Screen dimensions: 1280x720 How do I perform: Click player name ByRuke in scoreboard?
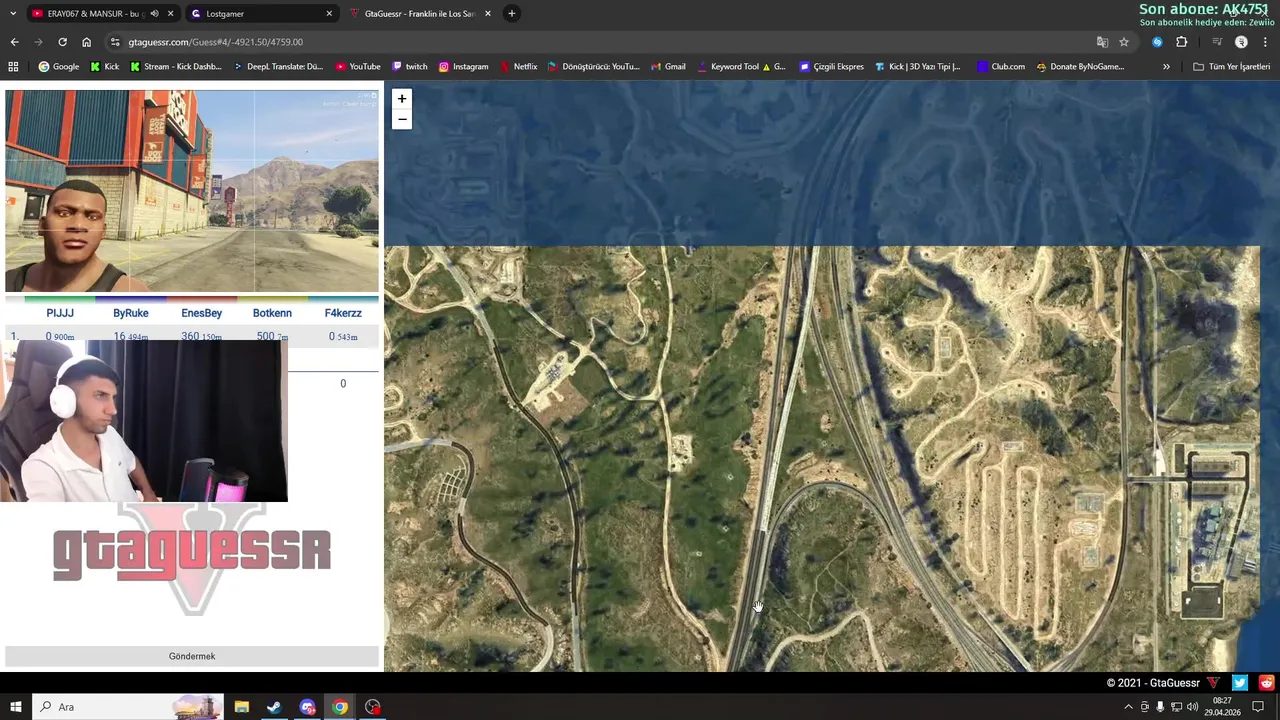click(x=131, y=313)
